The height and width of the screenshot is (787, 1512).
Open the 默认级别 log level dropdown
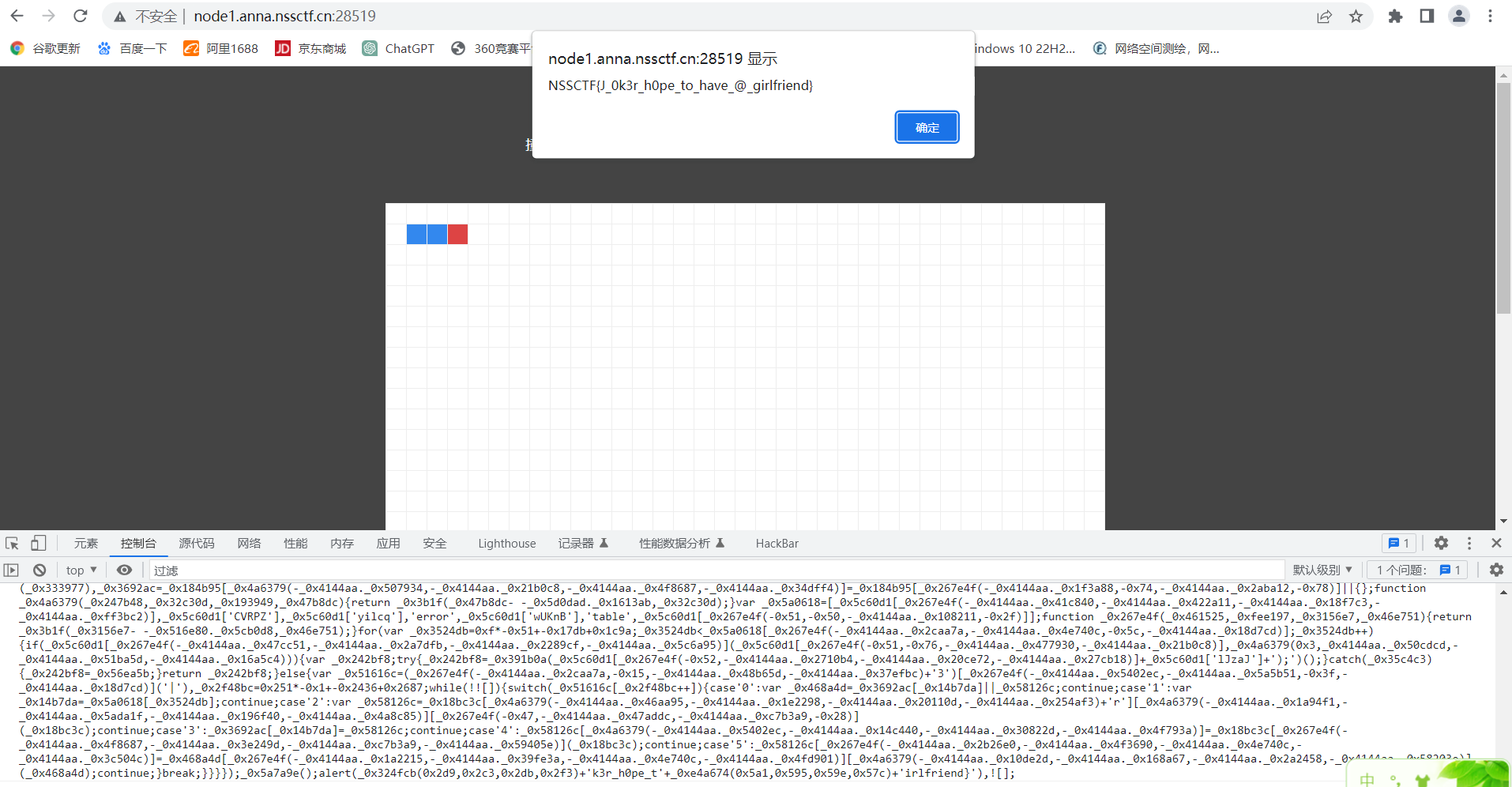[1322, 570]
